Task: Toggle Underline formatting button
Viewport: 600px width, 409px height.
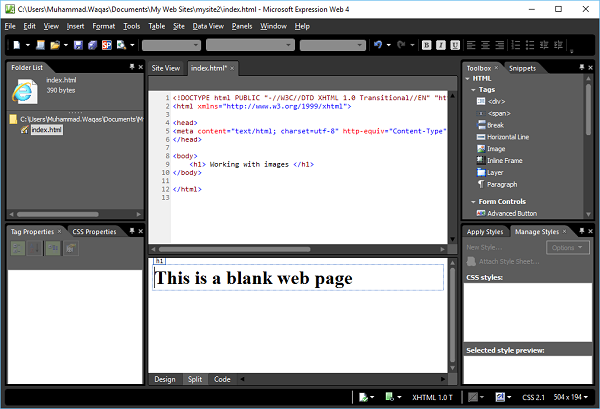Action: pyautogui.click(x=454, y=45)
